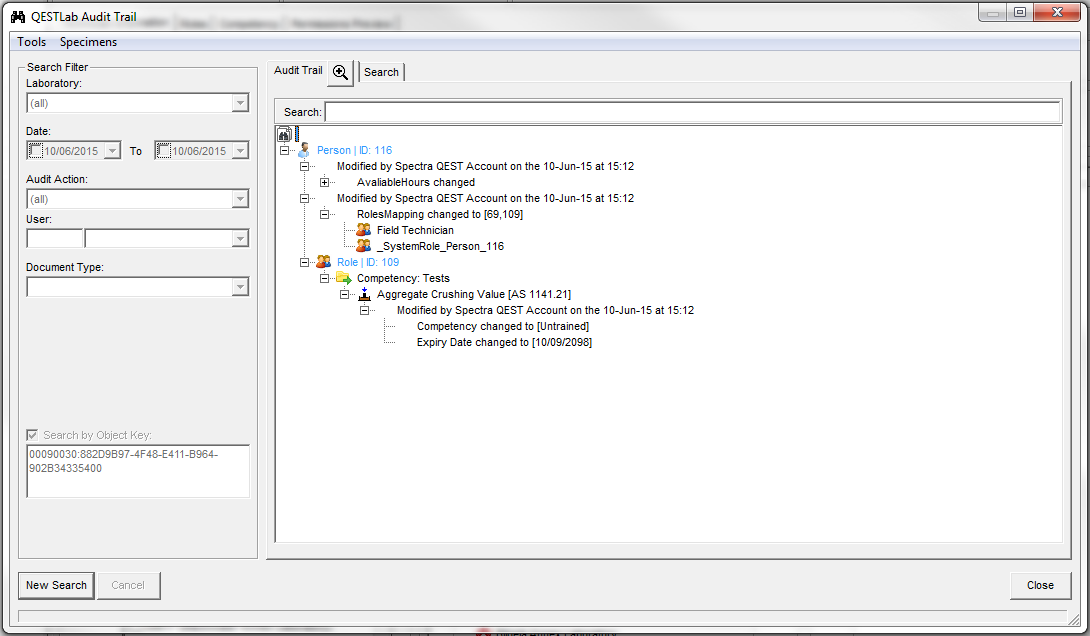
Task: Expand the AvaliableHours changed node
Action: pyautogui.click(x=324, y=182)
